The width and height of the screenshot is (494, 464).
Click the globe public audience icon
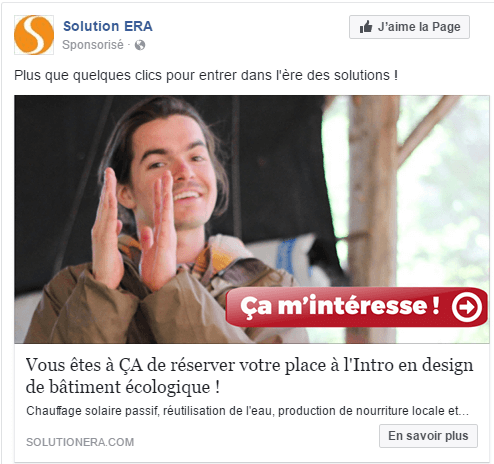(x=140, y=45)
